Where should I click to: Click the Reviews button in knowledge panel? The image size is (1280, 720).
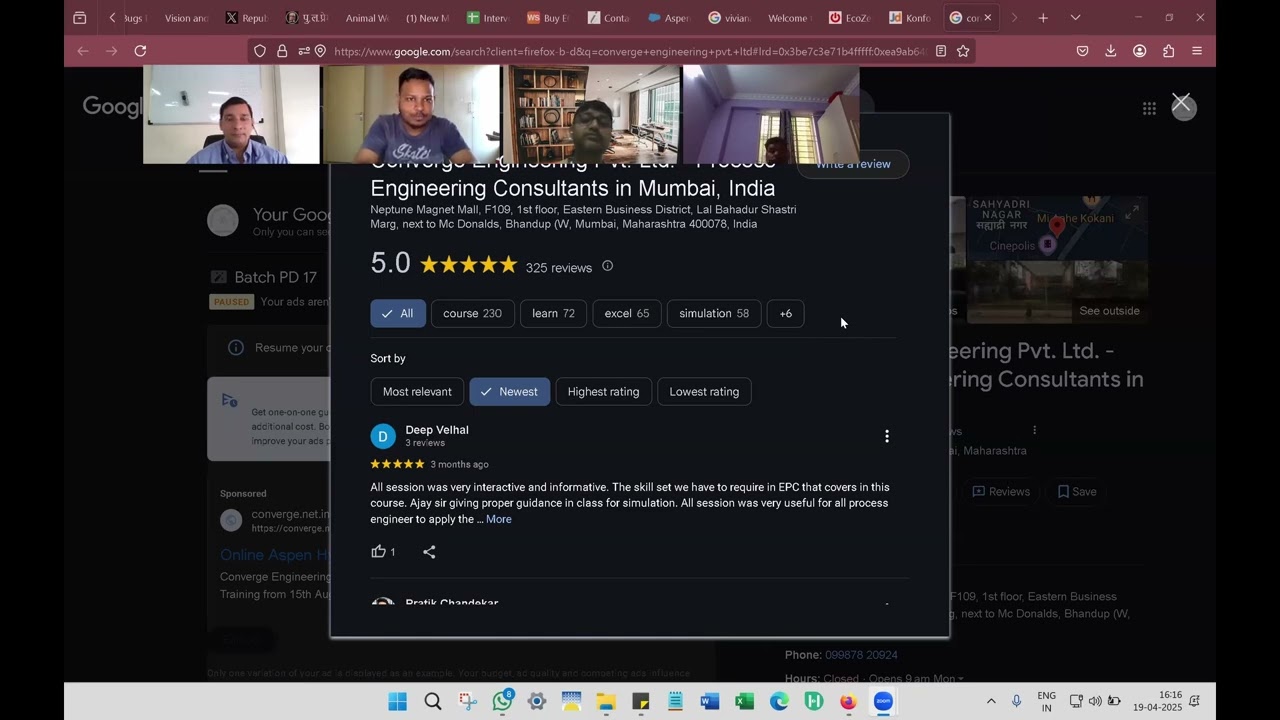[x=1001, y=492]
